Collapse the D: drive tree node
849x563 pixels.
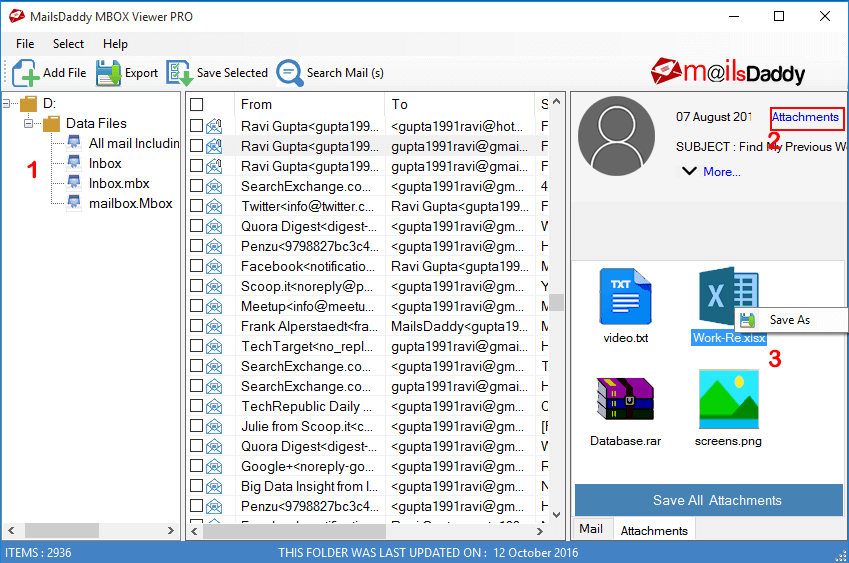[x=7, y=103]
